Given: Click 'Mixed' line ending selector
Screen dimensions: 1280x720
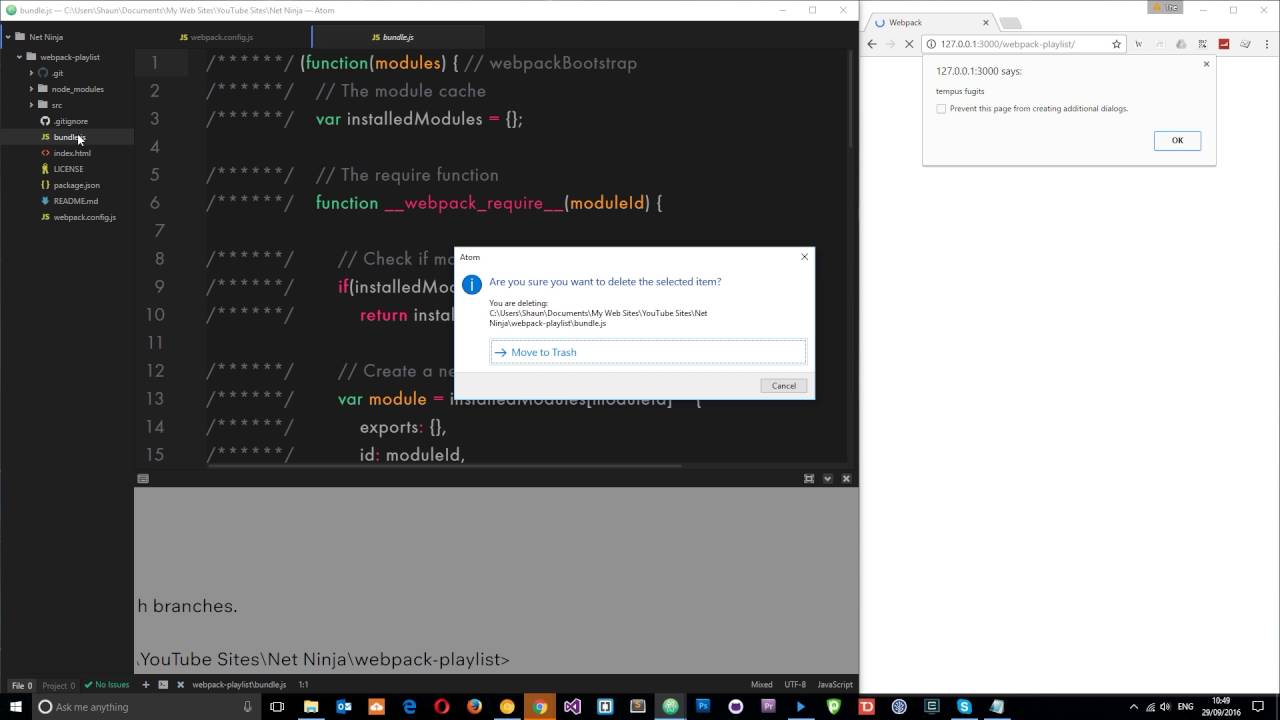Looking at the screenshot, I should pyautogui.click(x=762, y=685).
